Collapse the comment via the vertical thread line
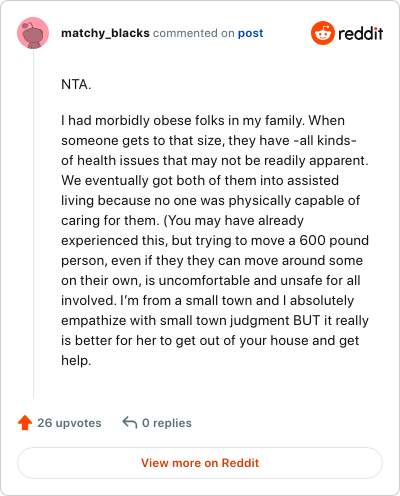 33,224
